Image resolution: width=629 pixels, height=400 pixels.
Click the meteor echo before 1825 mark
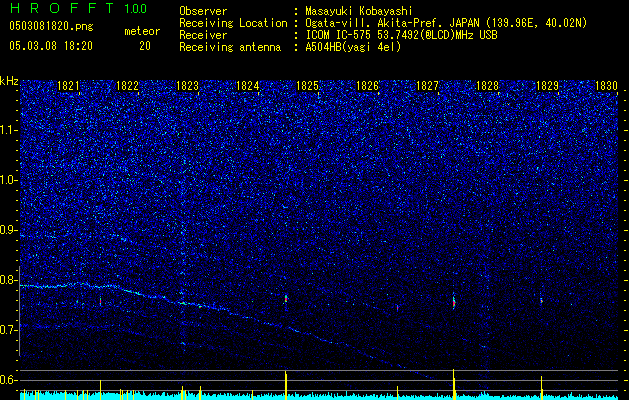tap(286, 299)
